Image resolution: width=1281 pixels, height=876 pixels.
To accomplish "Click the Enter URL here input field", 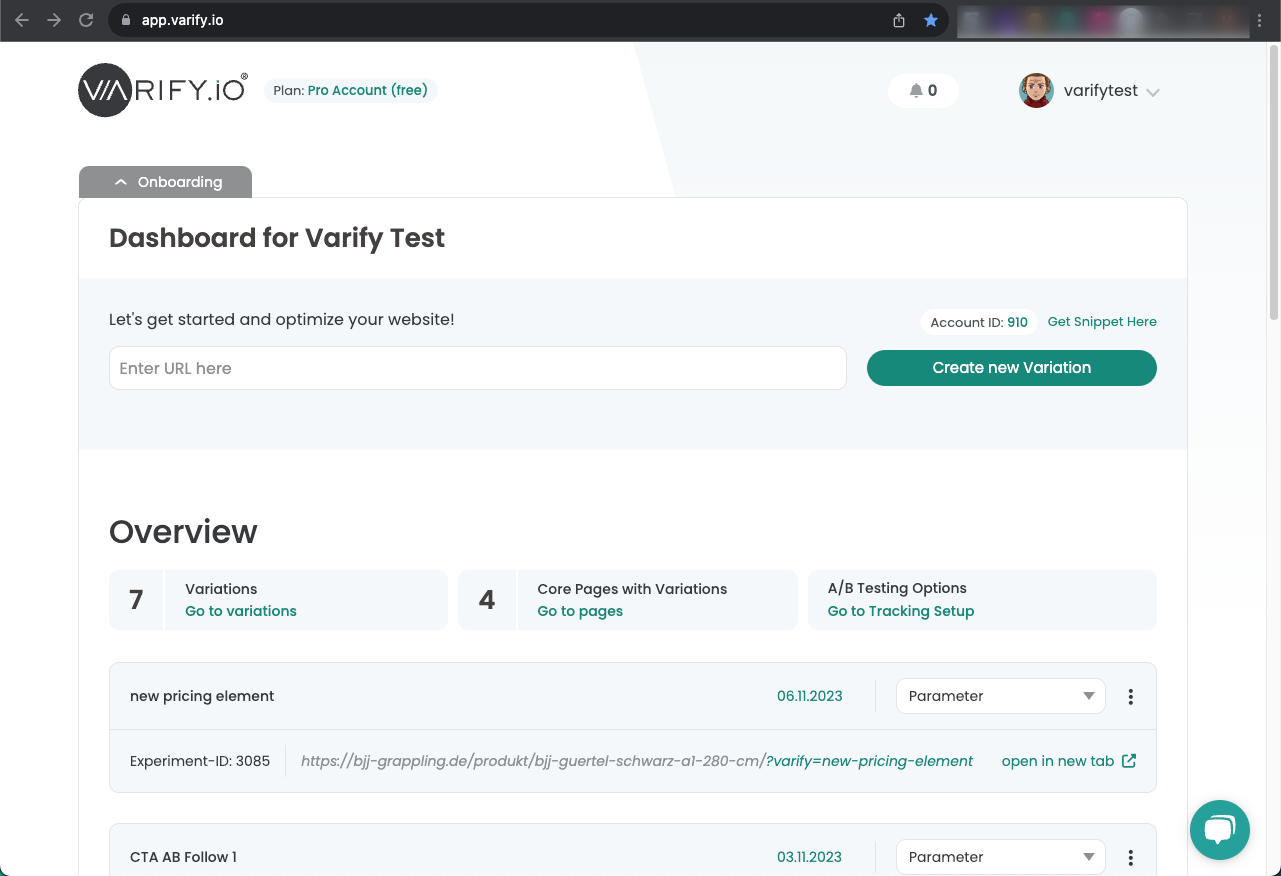I will (478, 368).
